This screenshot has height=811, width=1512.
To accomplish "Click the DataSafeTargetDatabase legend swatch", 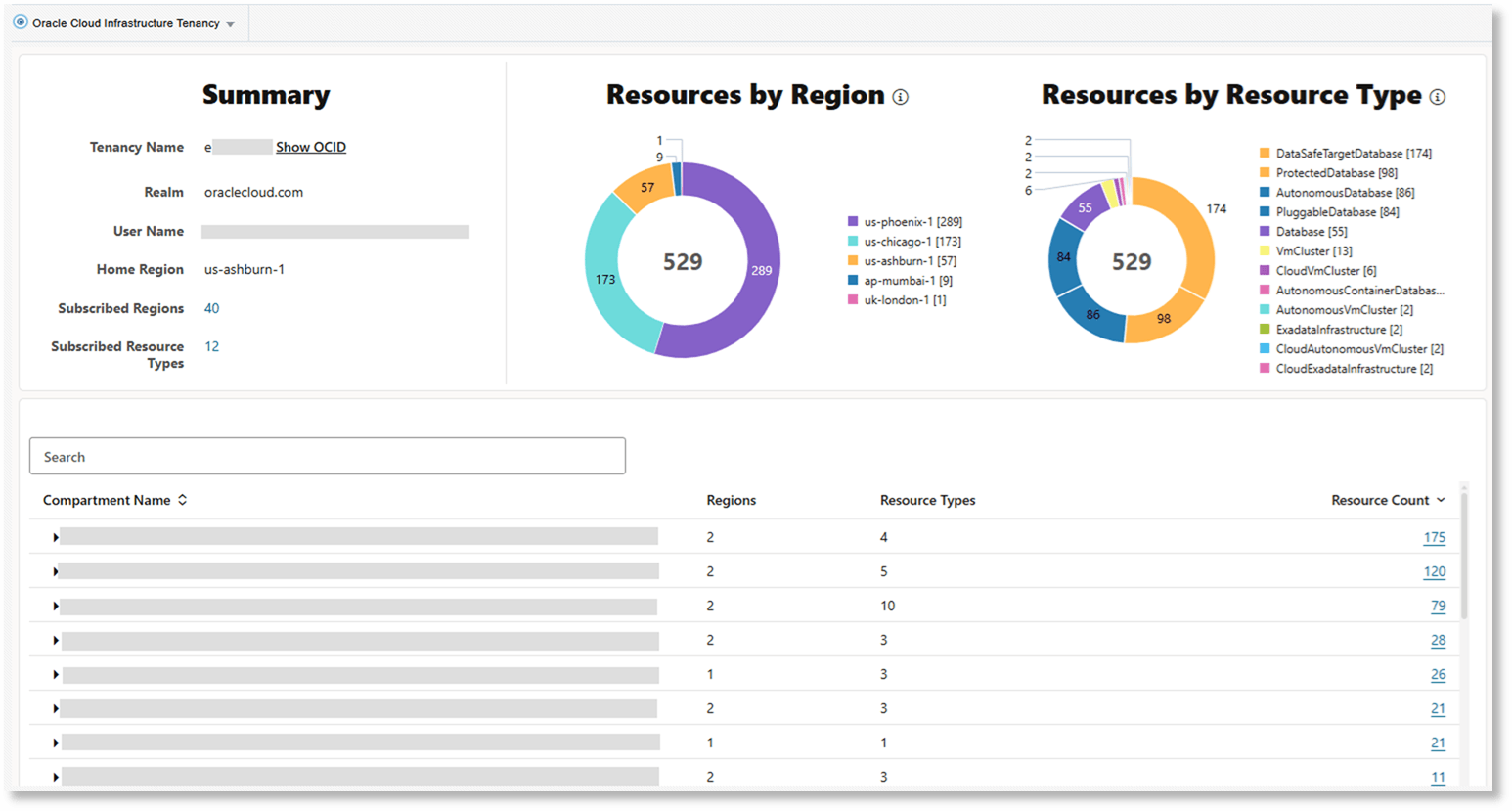I will pyautogui.click(x=1265, y=154).
